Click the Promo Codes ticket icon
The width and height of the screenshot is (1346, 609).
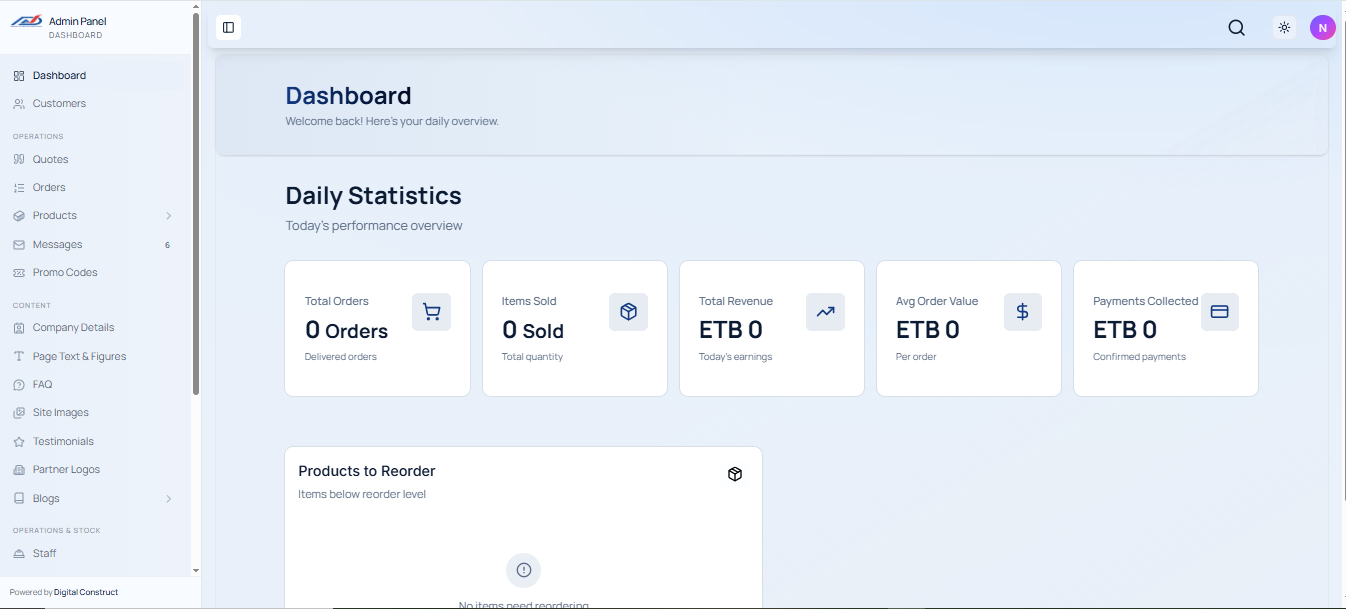tap(19, 273)
